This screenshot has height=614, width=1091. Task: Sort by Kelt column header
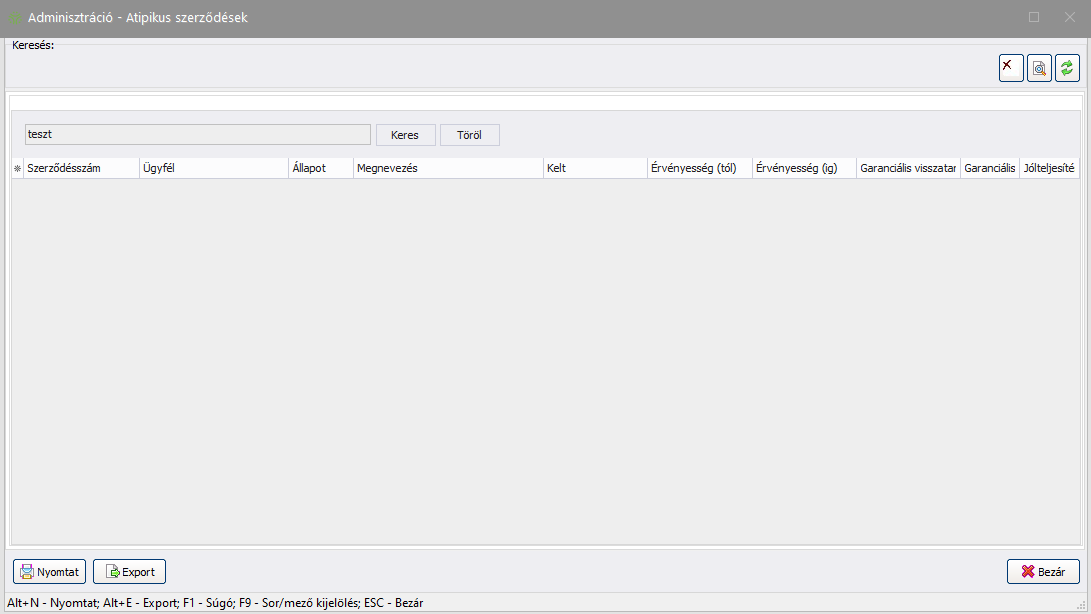click(594, 169)
